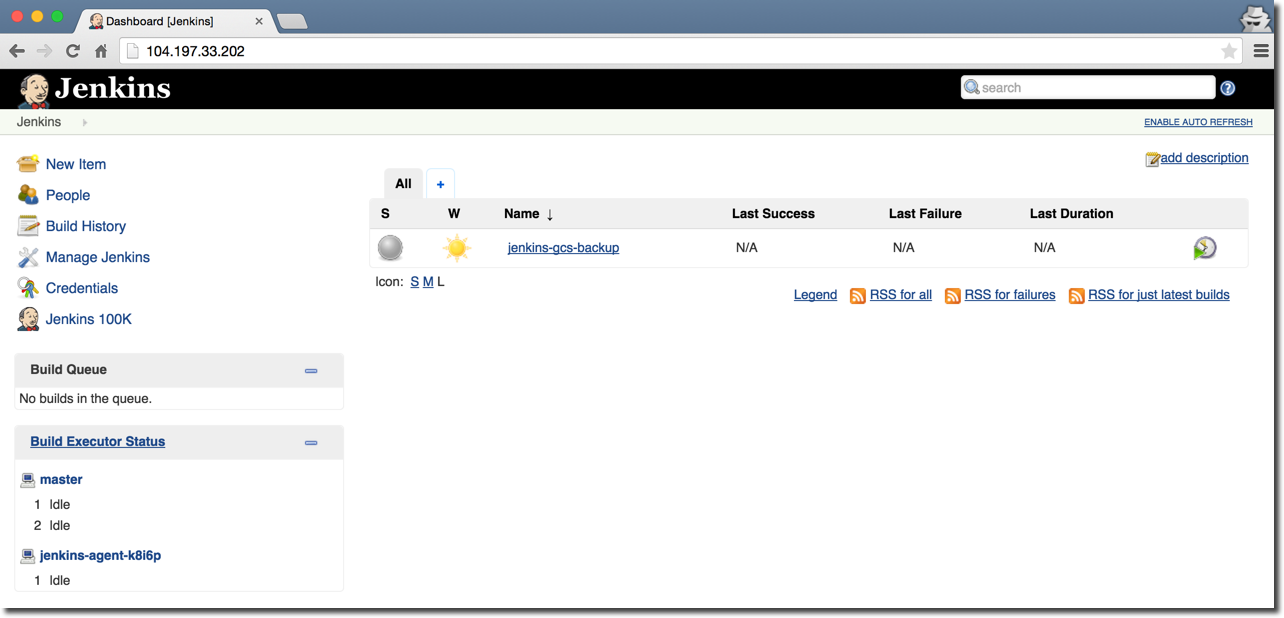Click the New Item link

pos(76,164)
